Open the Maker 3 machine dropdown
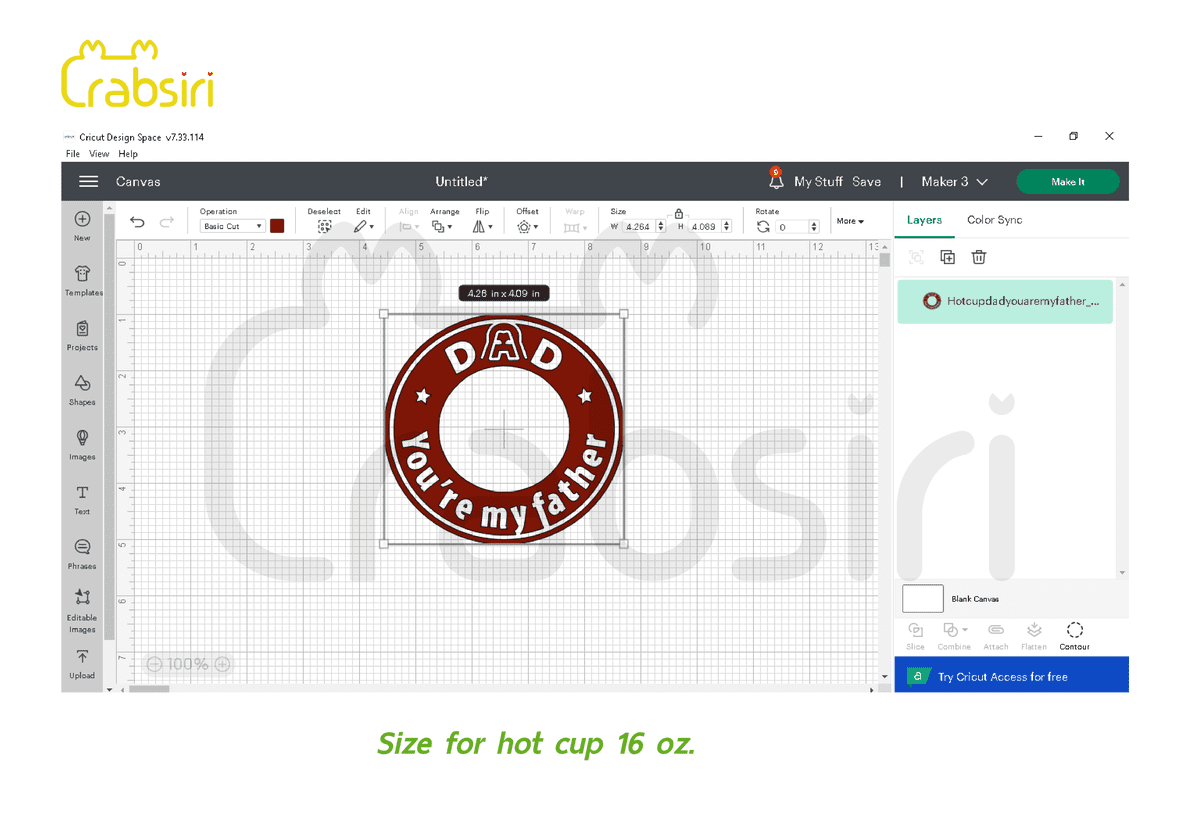The width and height of the screenshot is (1181, 817). pyautogui.click(x=954, y=181)
